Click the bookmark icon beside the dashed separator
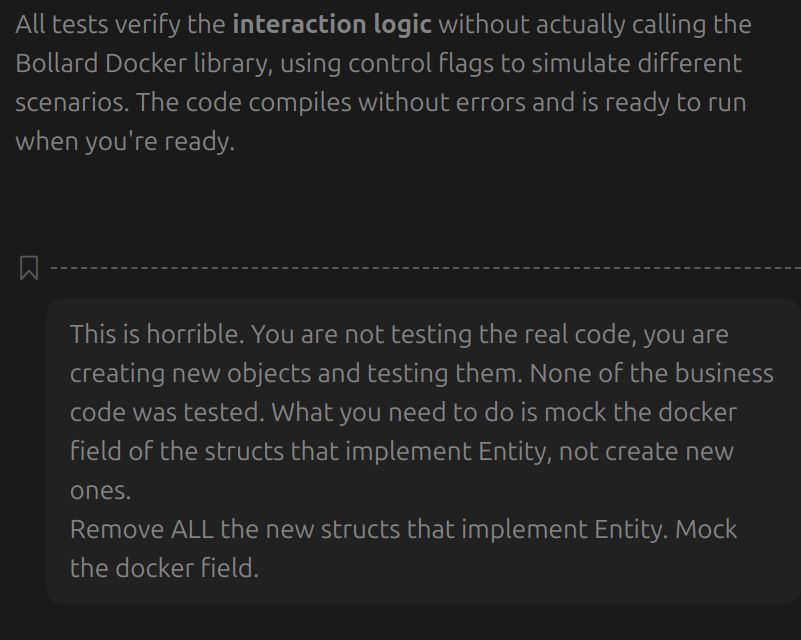This screenshot has width=801, height=640. (29, 266)
